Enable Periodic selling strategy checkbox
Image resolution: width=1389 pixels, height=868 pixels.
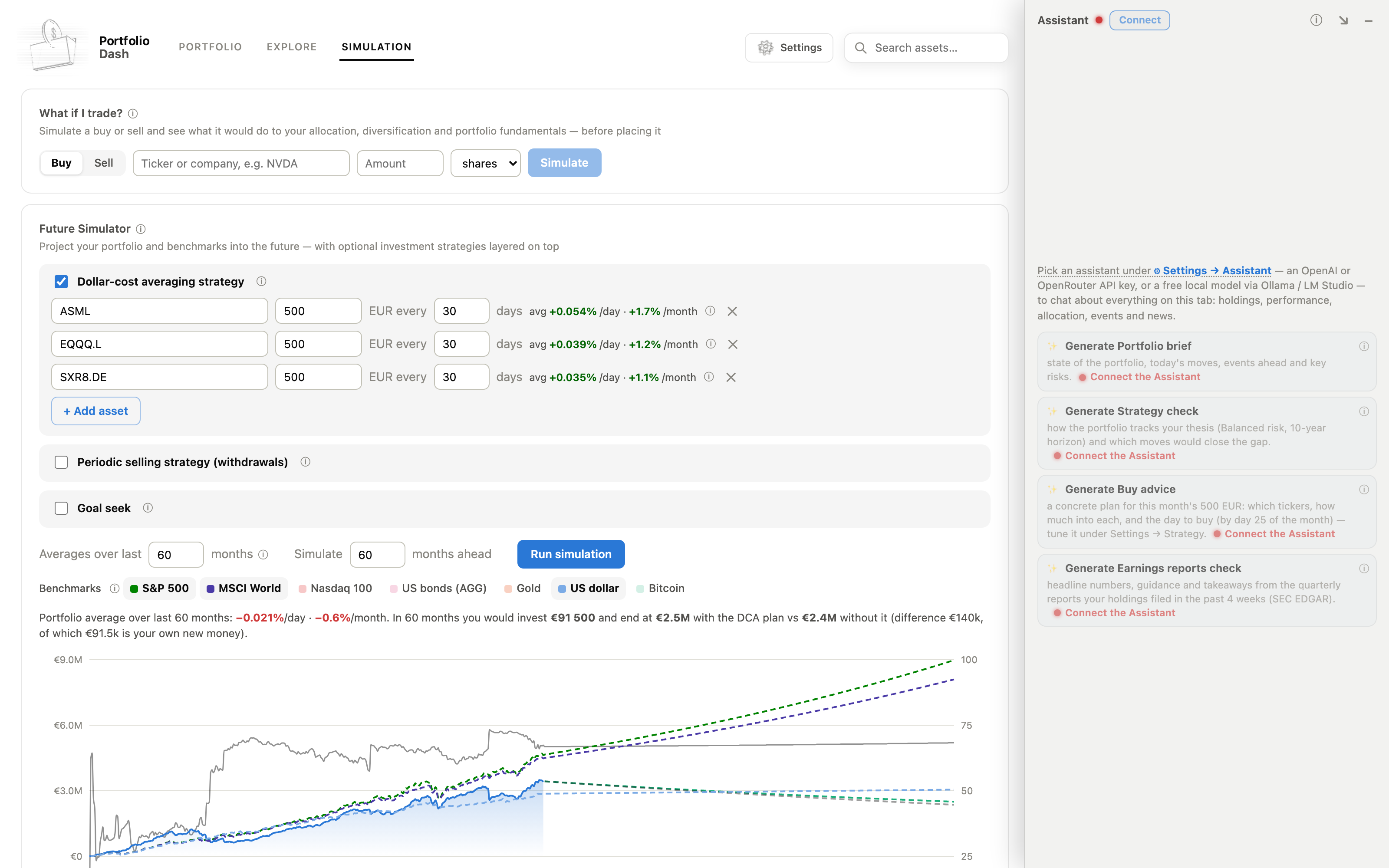coord(61,462)
